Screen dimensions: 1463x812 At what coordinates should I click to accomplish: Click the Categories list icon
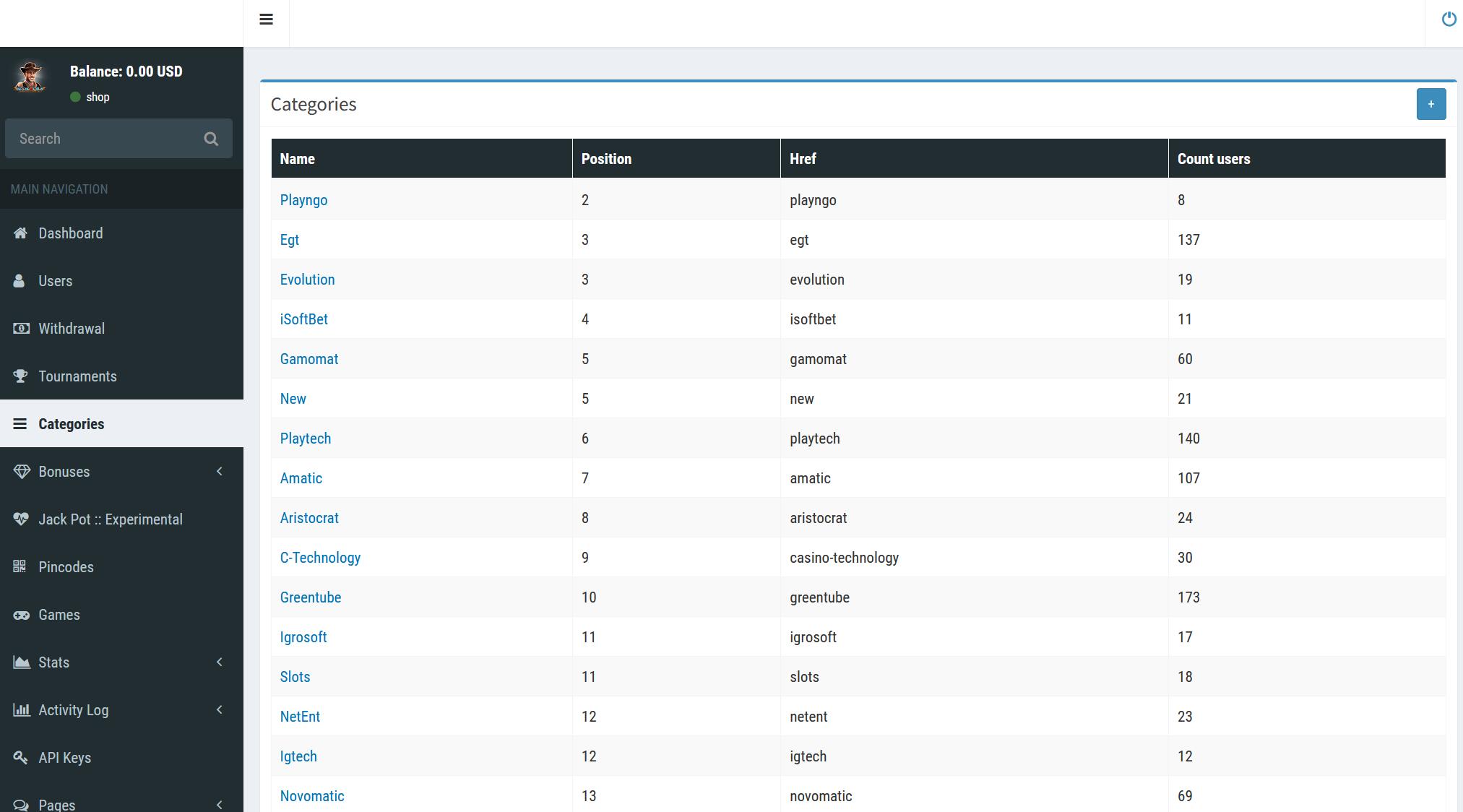(x=20, y=423)
